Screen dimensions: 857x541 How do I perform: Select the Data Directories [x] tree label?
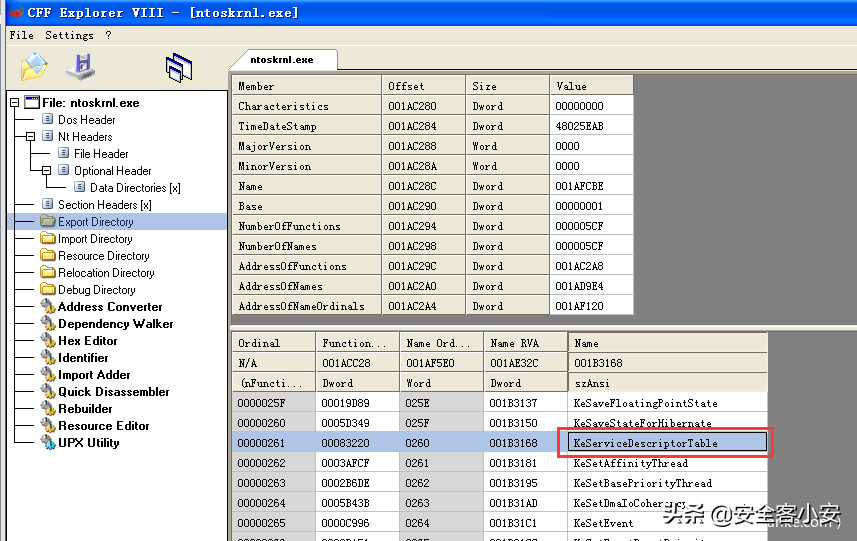click(135, 187)
